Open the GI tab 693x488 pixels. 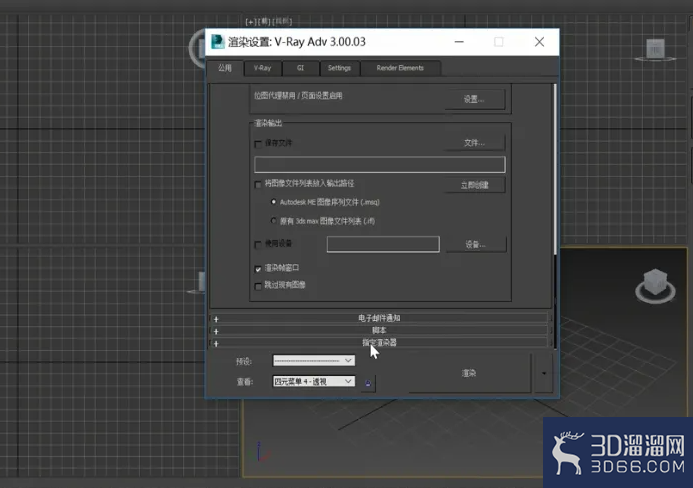pyautogui.click(x=301, y=68)
